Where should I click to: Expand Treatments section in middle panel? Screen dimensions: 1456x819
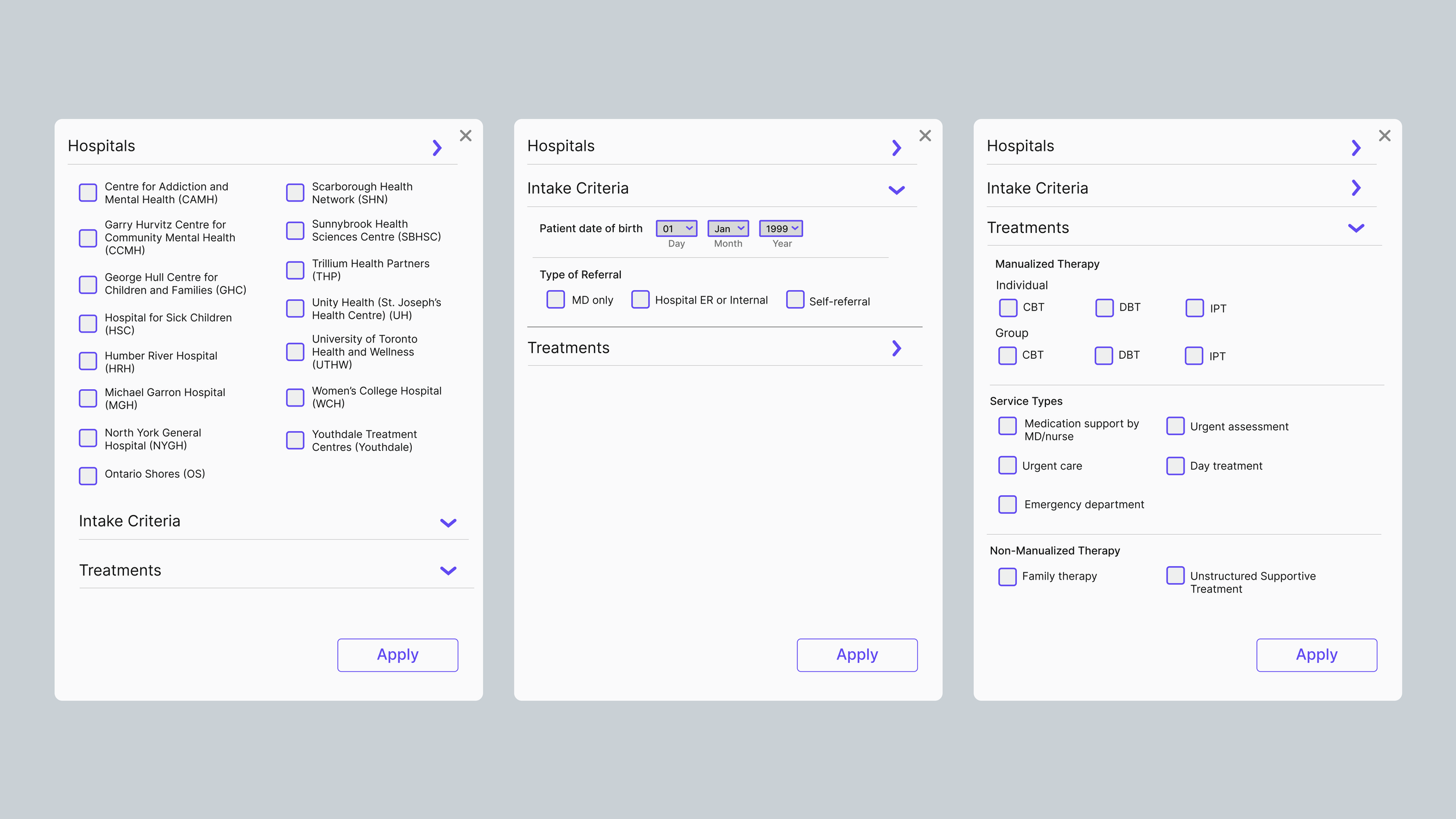tap(896, 348)
